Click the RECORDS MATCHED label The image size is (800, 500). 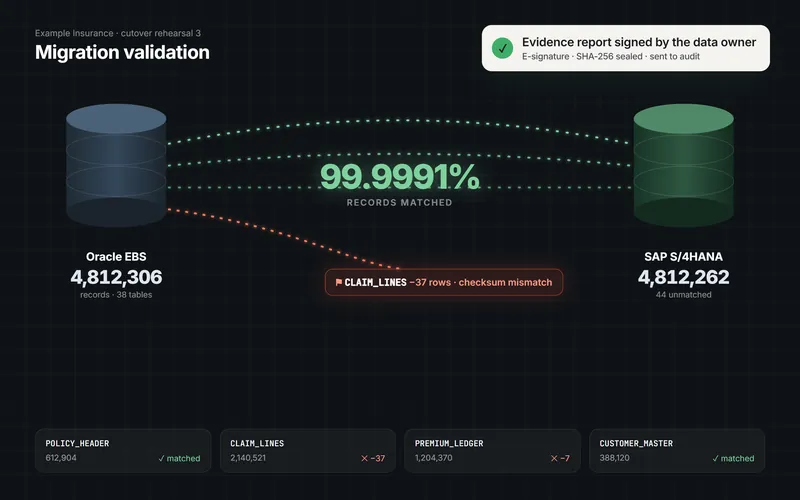coord(399,203)
